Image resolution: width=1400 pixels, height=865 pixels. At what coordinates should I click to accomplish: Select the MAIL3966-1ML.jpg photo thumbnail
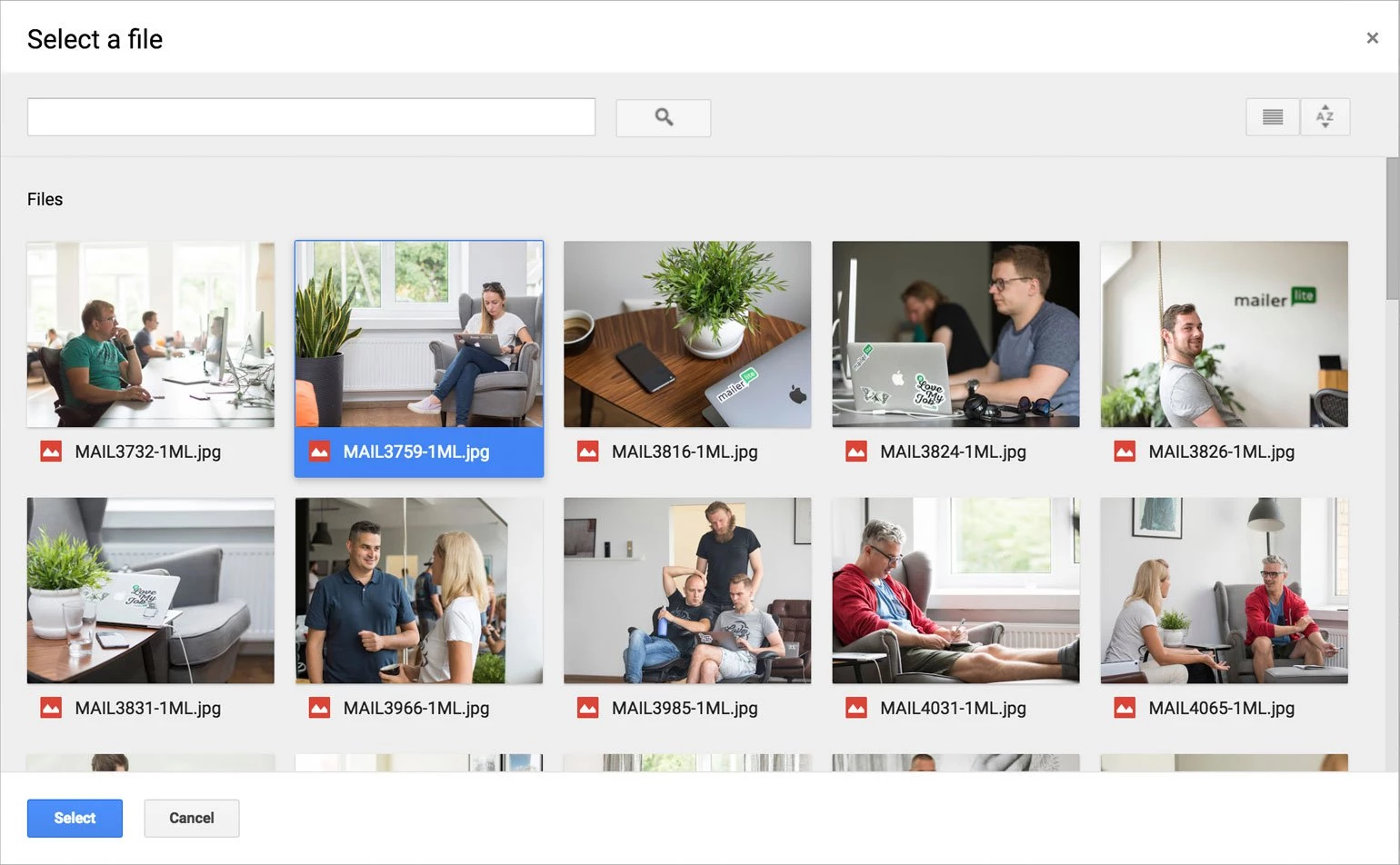(x=418, y=591)
